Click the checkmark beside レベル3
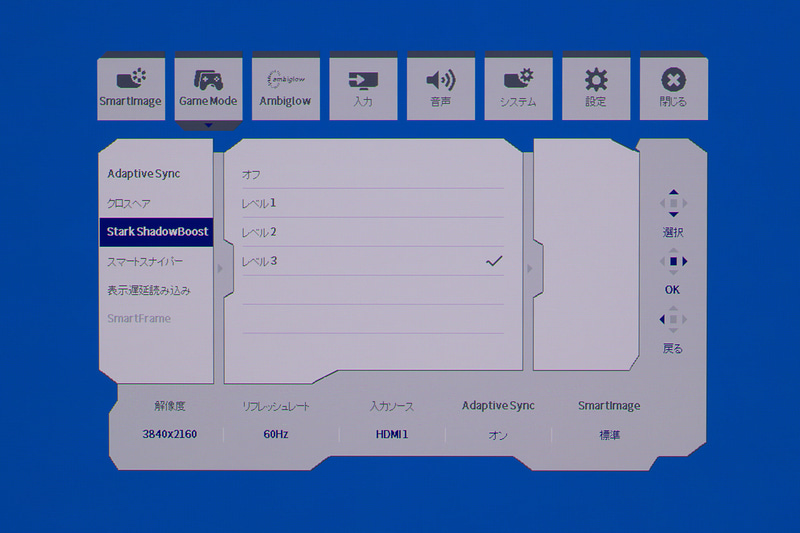This screenshot has height=533, width=800. tap(494, 261)
